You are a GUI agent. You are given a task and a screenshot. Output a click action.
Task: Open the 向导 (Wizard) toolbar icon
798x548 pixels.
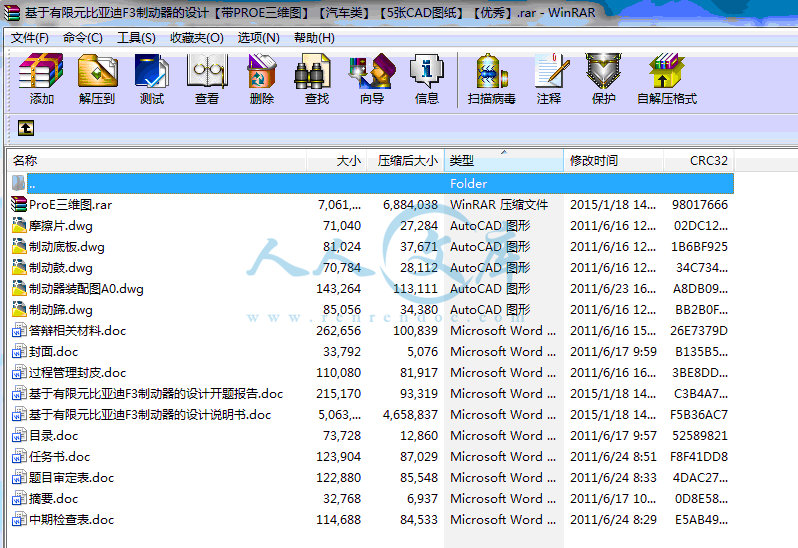(372, 71)
